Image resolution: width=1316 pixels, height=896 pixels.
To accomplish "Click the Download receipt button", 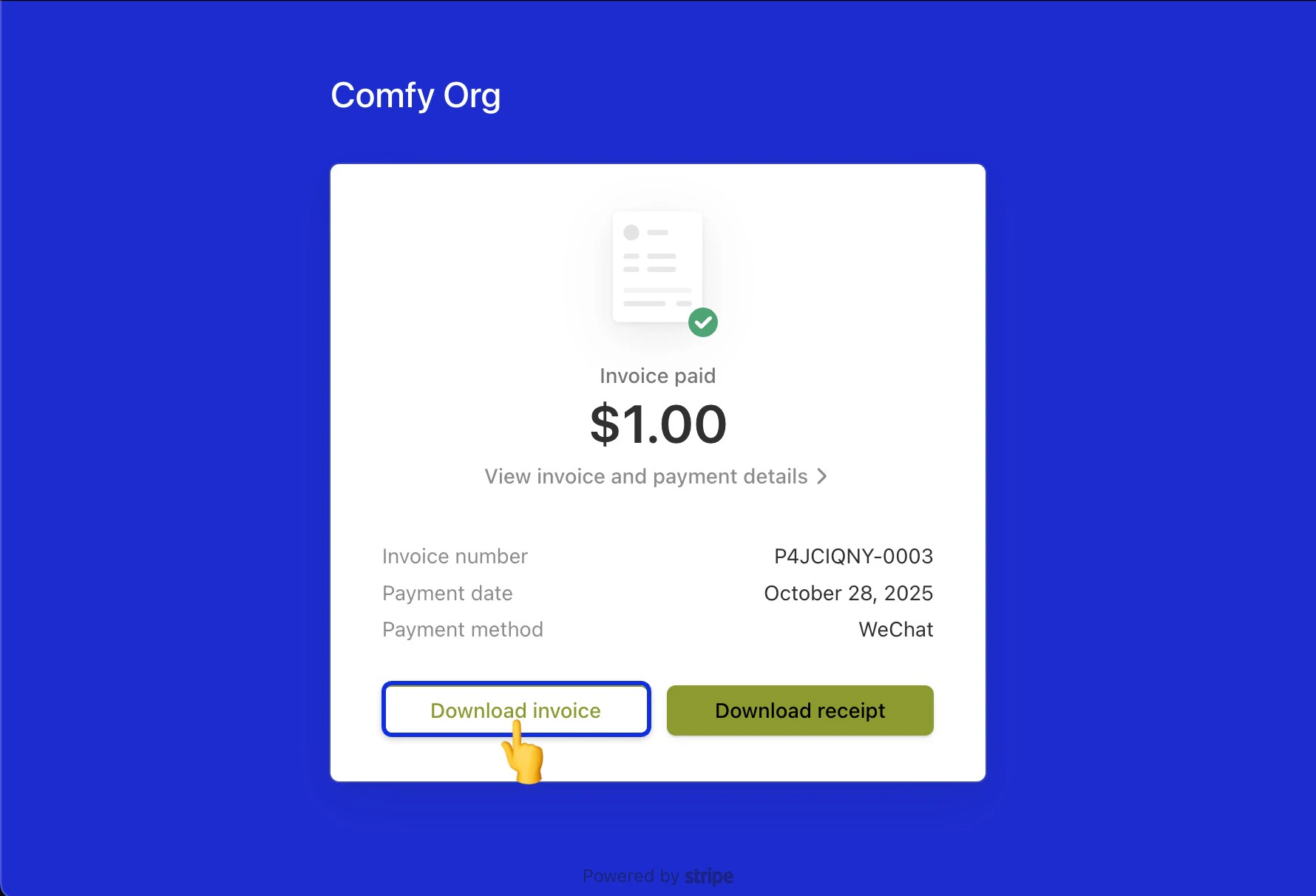I will [x=799, y=710].
